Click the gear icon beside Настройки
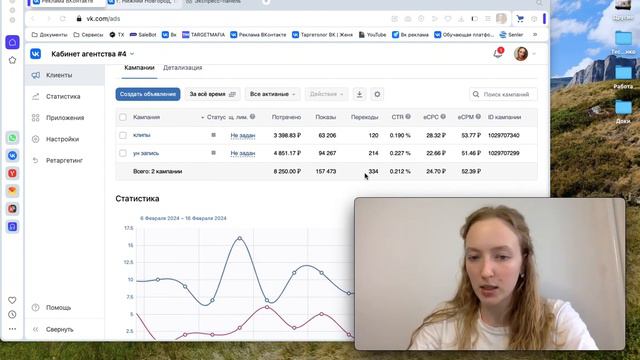The width and height of the screenshot is (640, 360). 36,139
